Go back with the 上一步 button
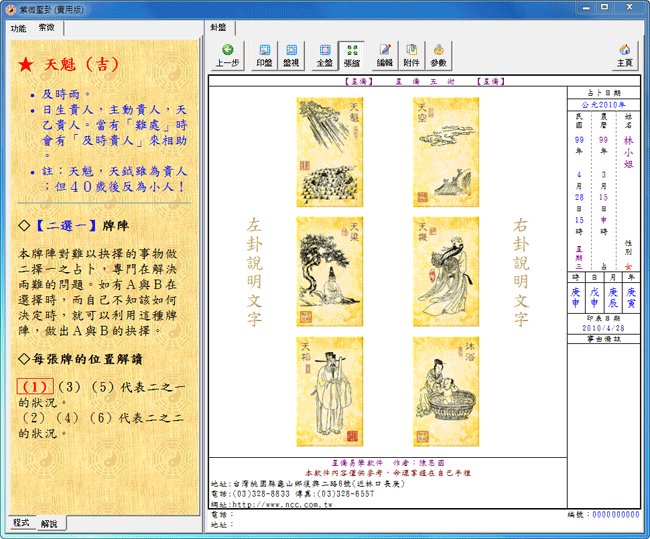Image resolution: width=650 pixels, height=539 pixels. click(227, 56)
